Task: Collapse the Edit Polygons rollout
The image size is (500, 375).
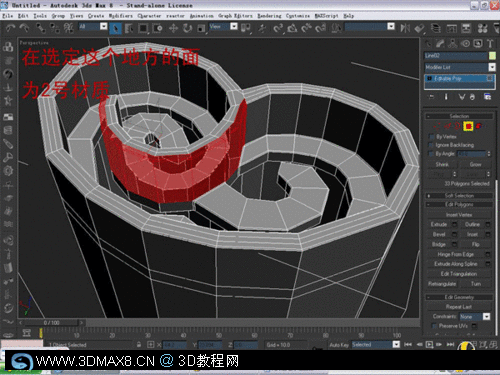Action: point(459,204)
